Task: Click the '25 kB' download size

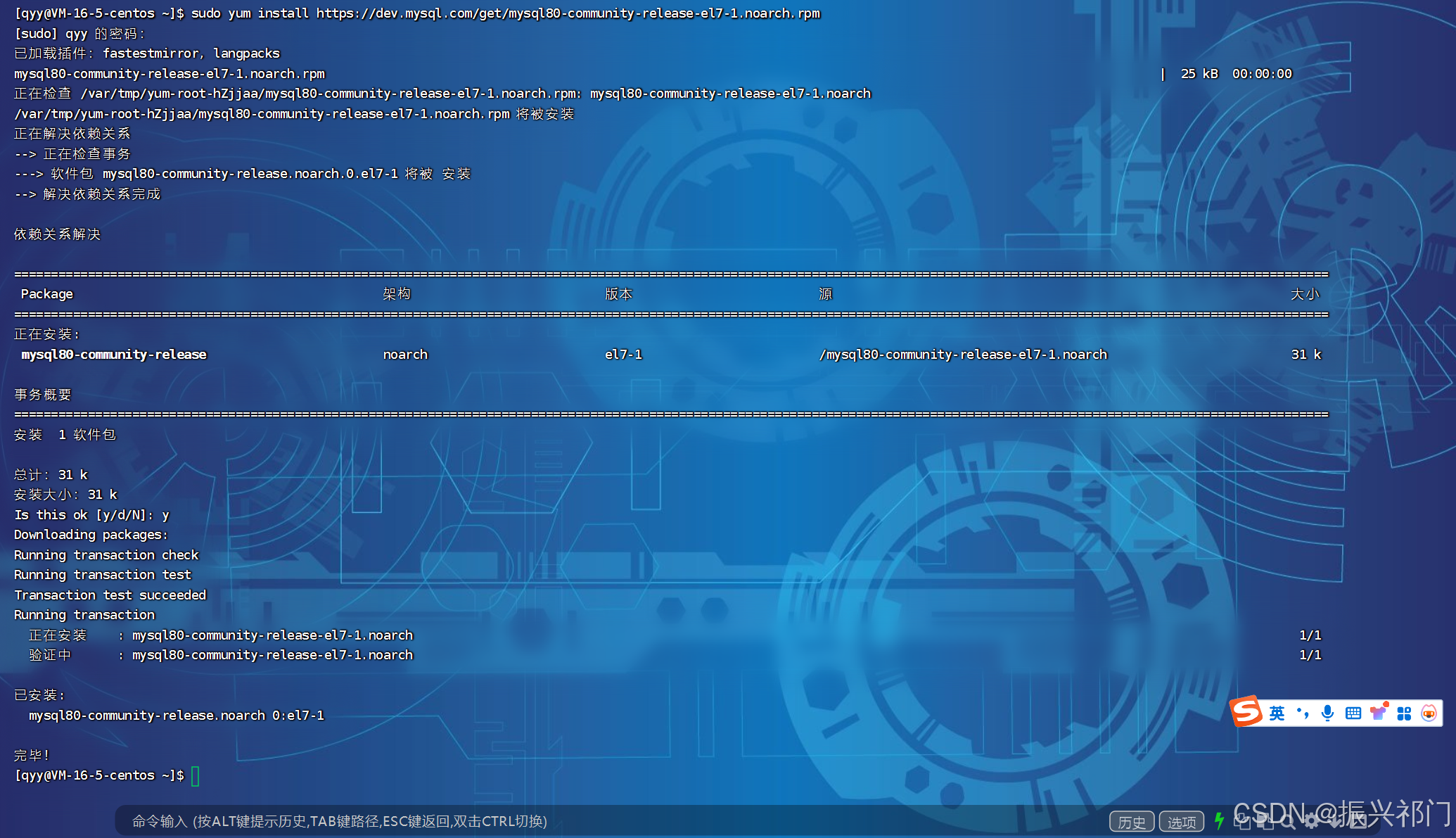Action: (1199, 74)
